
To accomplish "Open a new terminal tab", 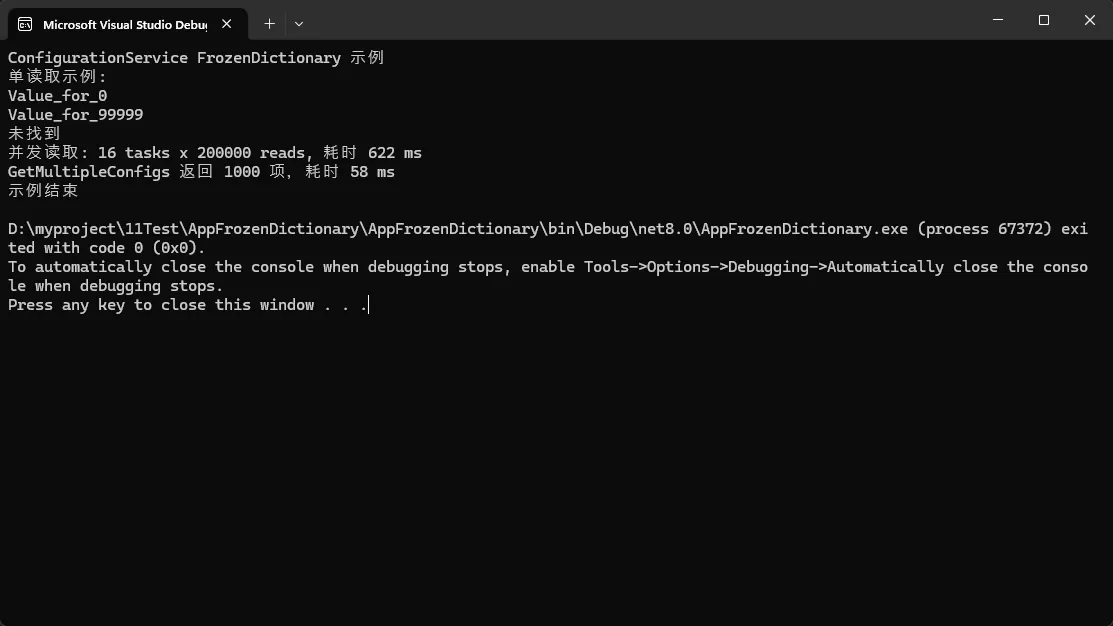I will tap(269, 23).
